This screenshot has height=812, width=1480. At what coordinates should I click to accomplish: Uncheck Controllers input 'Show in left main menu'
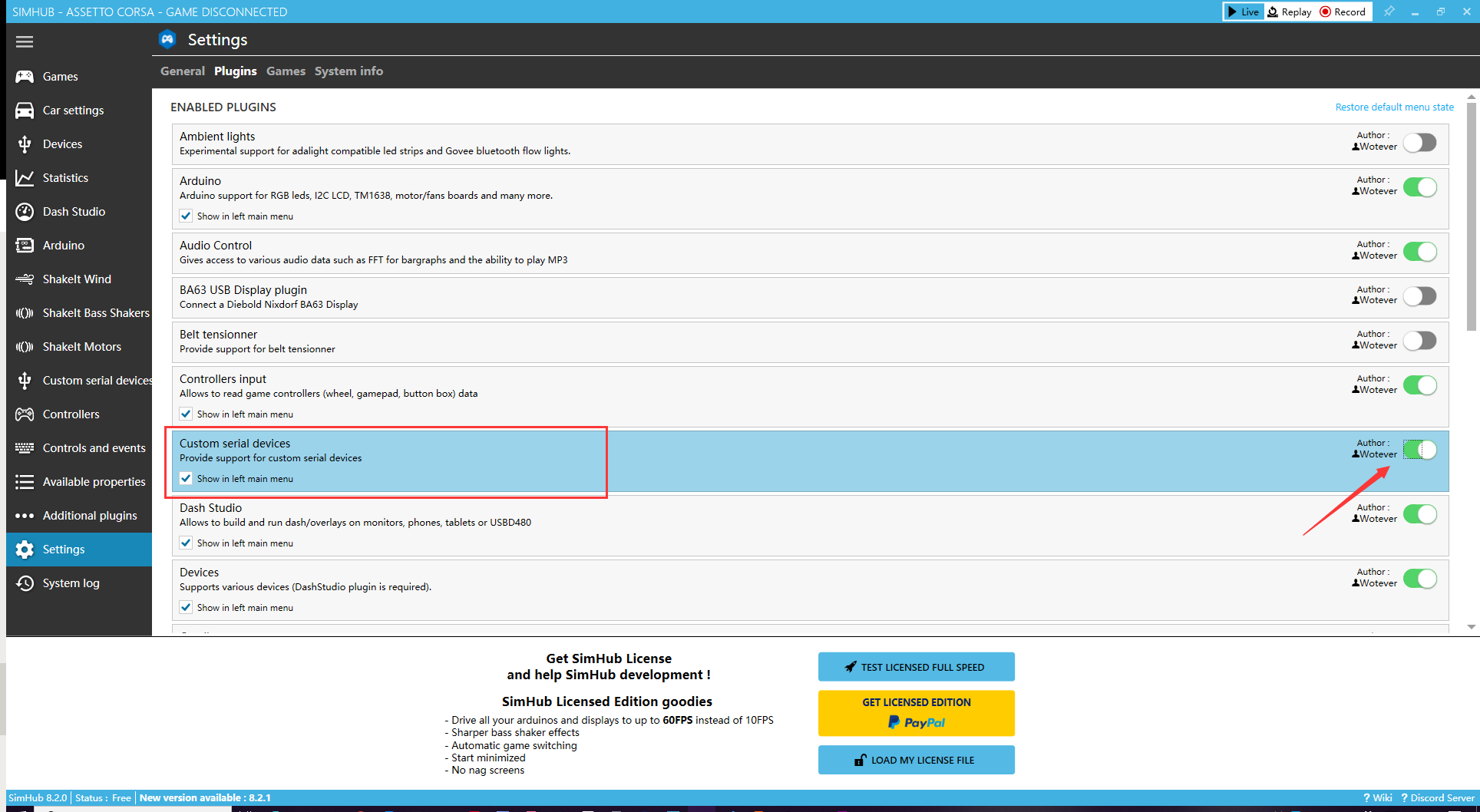[x=186, y=414]
